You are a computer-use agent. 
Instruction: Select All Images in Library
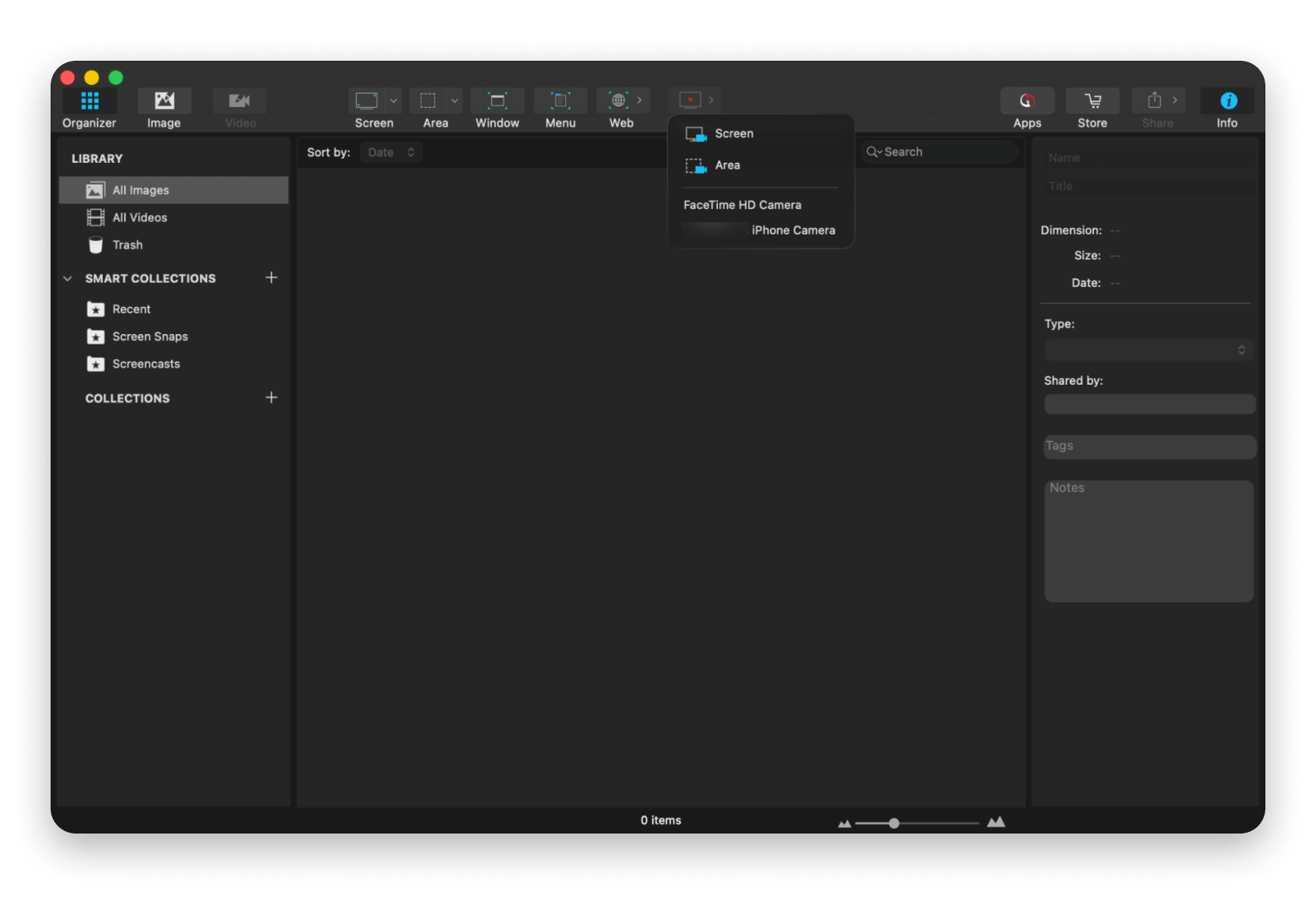point(174,191)
